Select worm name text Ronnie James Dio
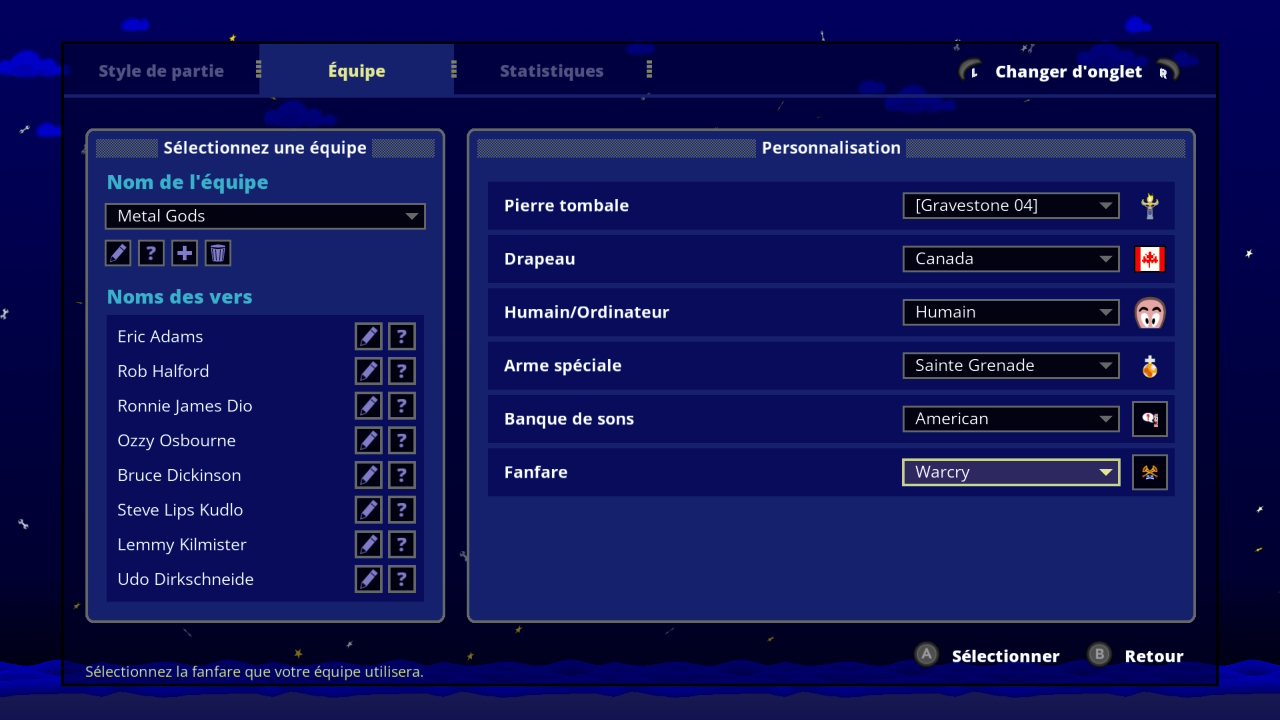 tap(185, 405)
